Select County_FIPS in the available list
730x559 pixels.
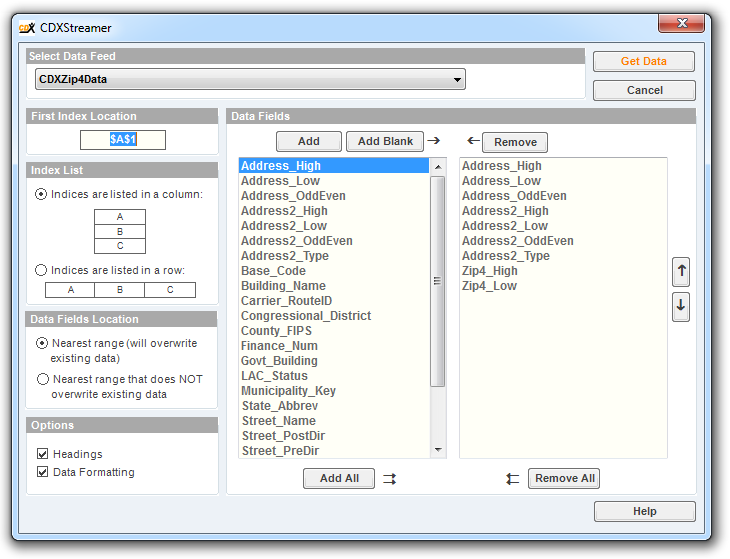(333, 331)
